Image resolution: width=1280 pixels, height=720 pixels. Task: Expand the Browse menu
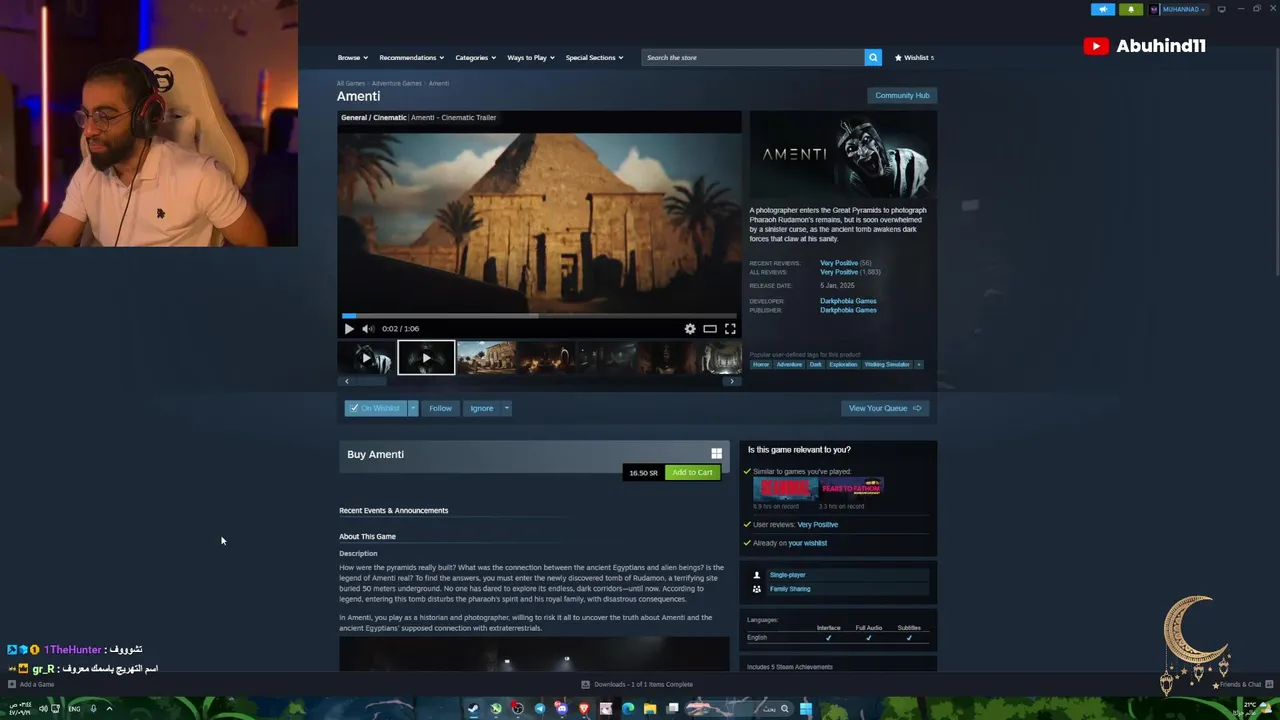pyautogui.click(x=352, y=57)
